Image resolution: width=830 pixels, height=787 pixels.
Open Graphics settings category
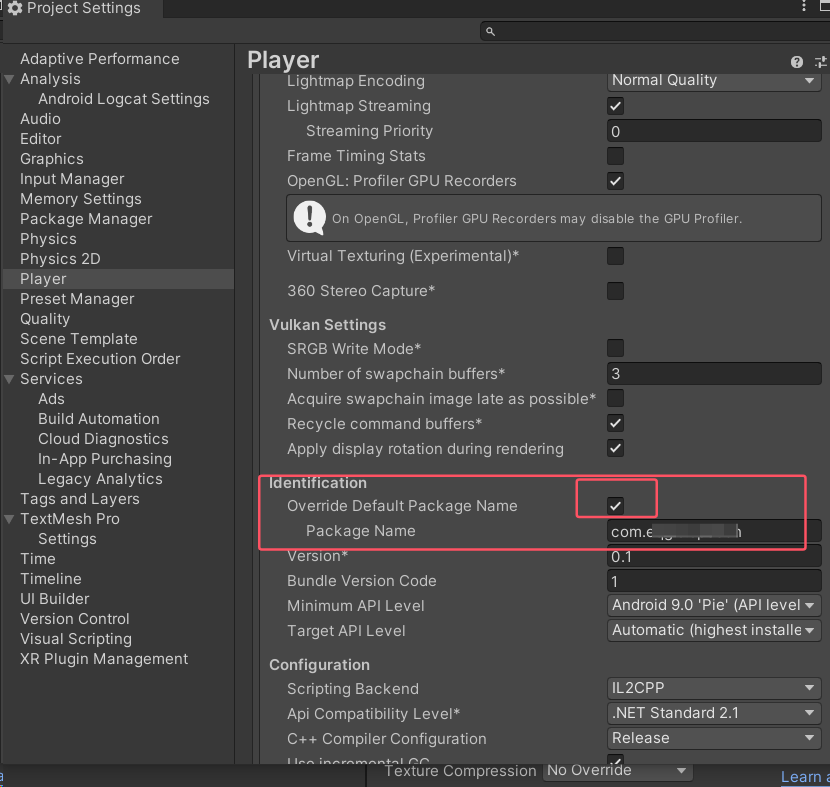(x=52, y=159)
